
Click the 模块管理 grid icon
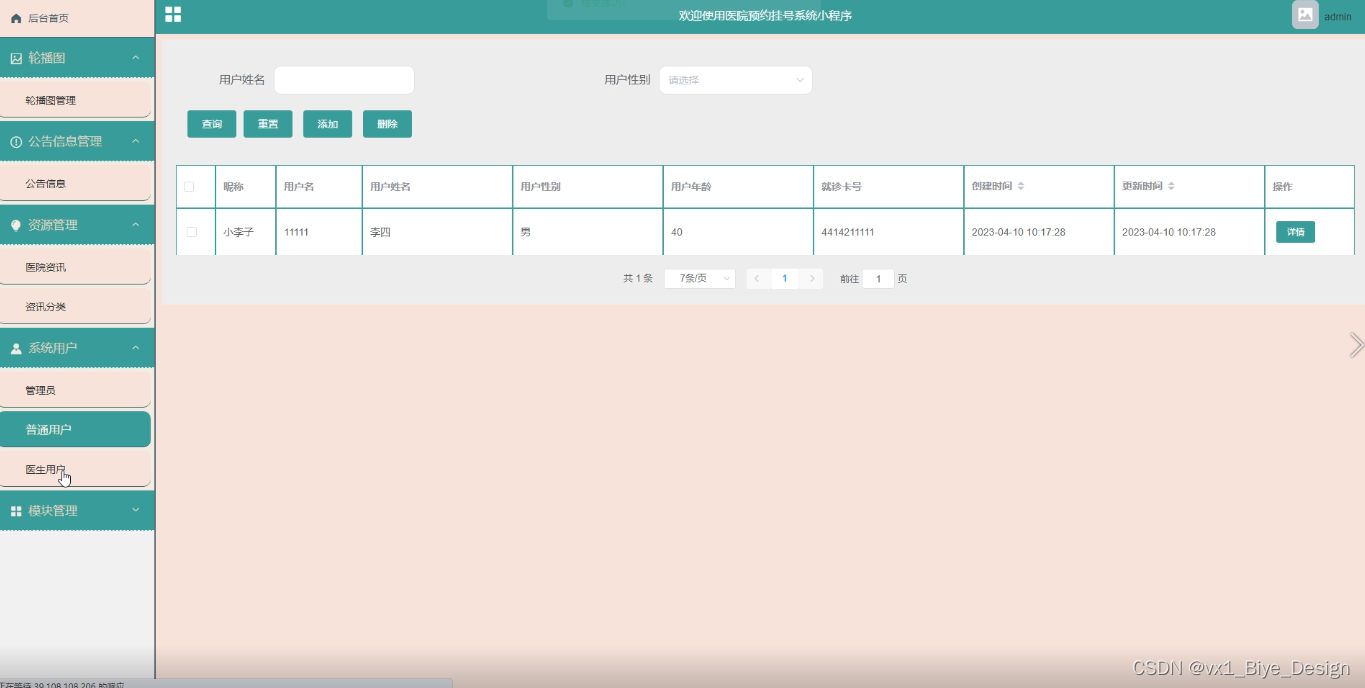click(x=16, y=511)
